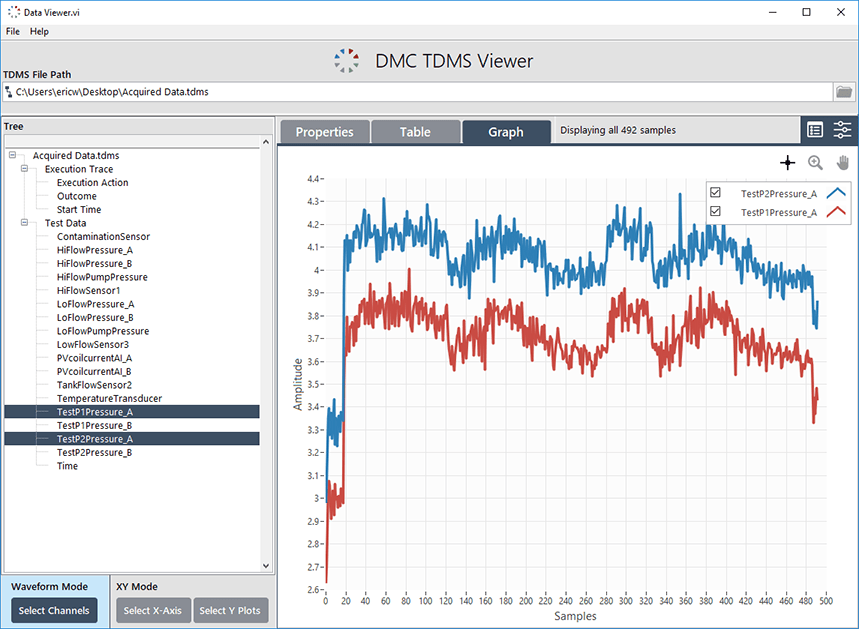
Task: Select Execution Action in the tree
Action: coord(93,182)
